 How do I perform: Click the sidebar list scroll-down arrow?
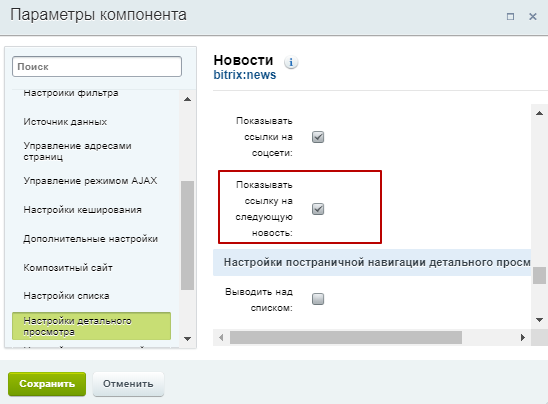[x=187, y=339]
